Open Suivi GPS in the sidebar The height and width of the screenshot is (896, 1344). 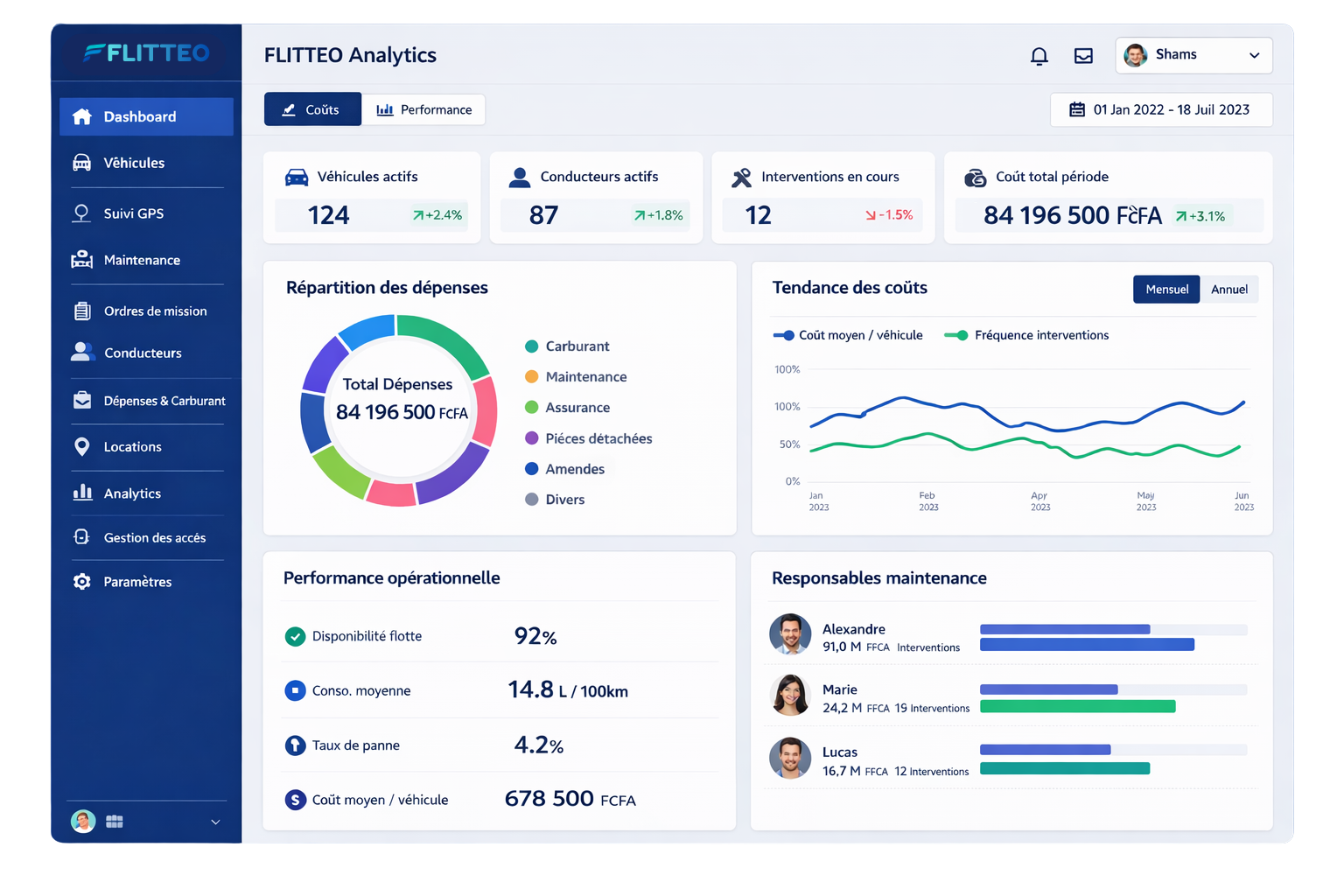coord(146,213)
